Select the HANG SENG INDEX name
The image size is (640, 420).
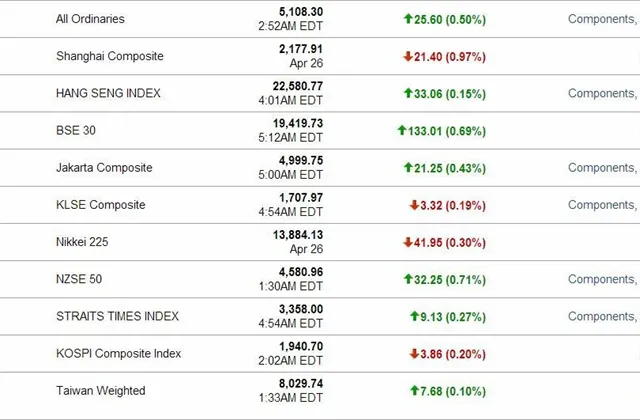pos(109,93)
